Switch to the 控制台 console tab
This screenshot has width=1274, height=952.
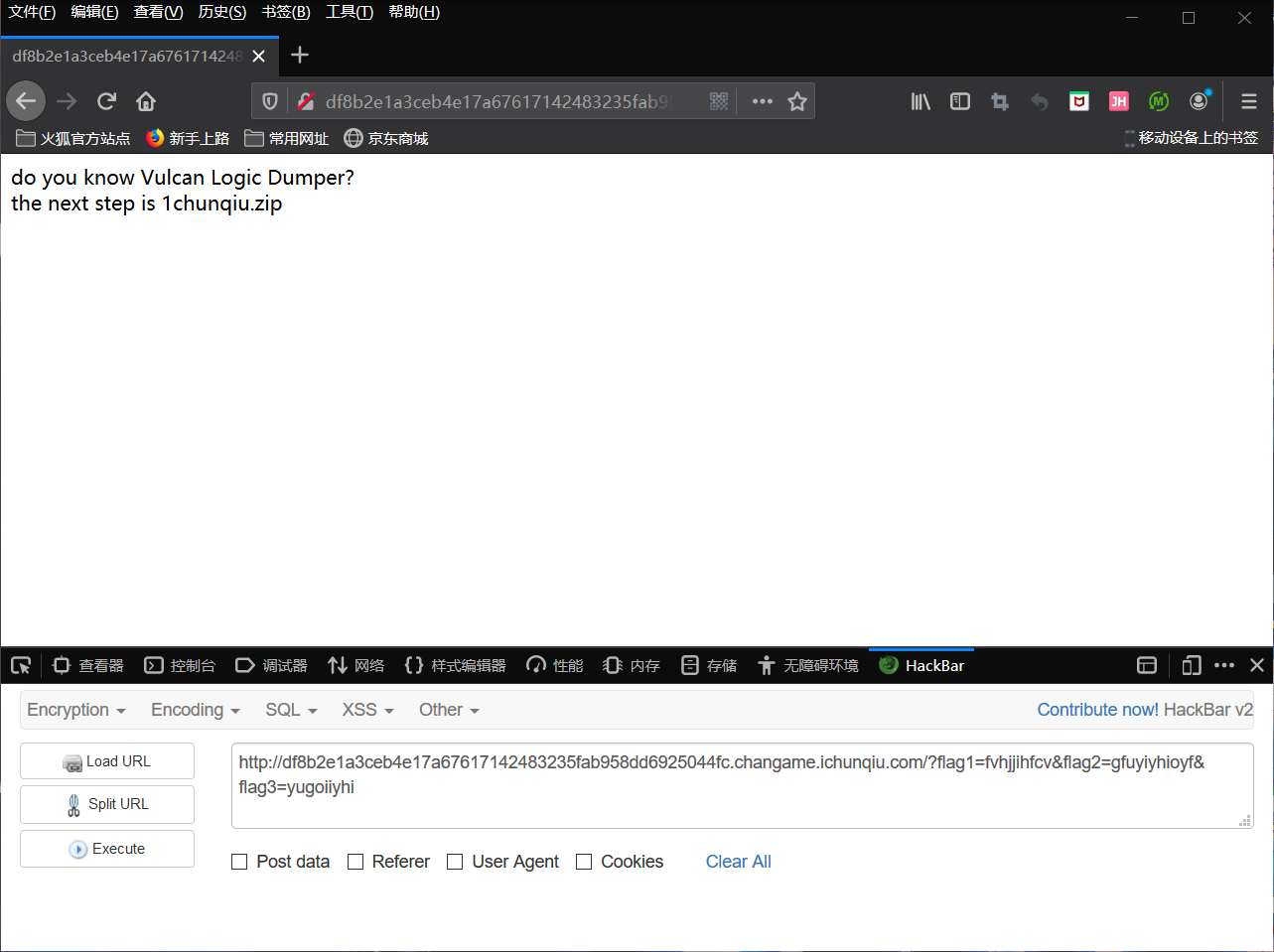point(180,665)
